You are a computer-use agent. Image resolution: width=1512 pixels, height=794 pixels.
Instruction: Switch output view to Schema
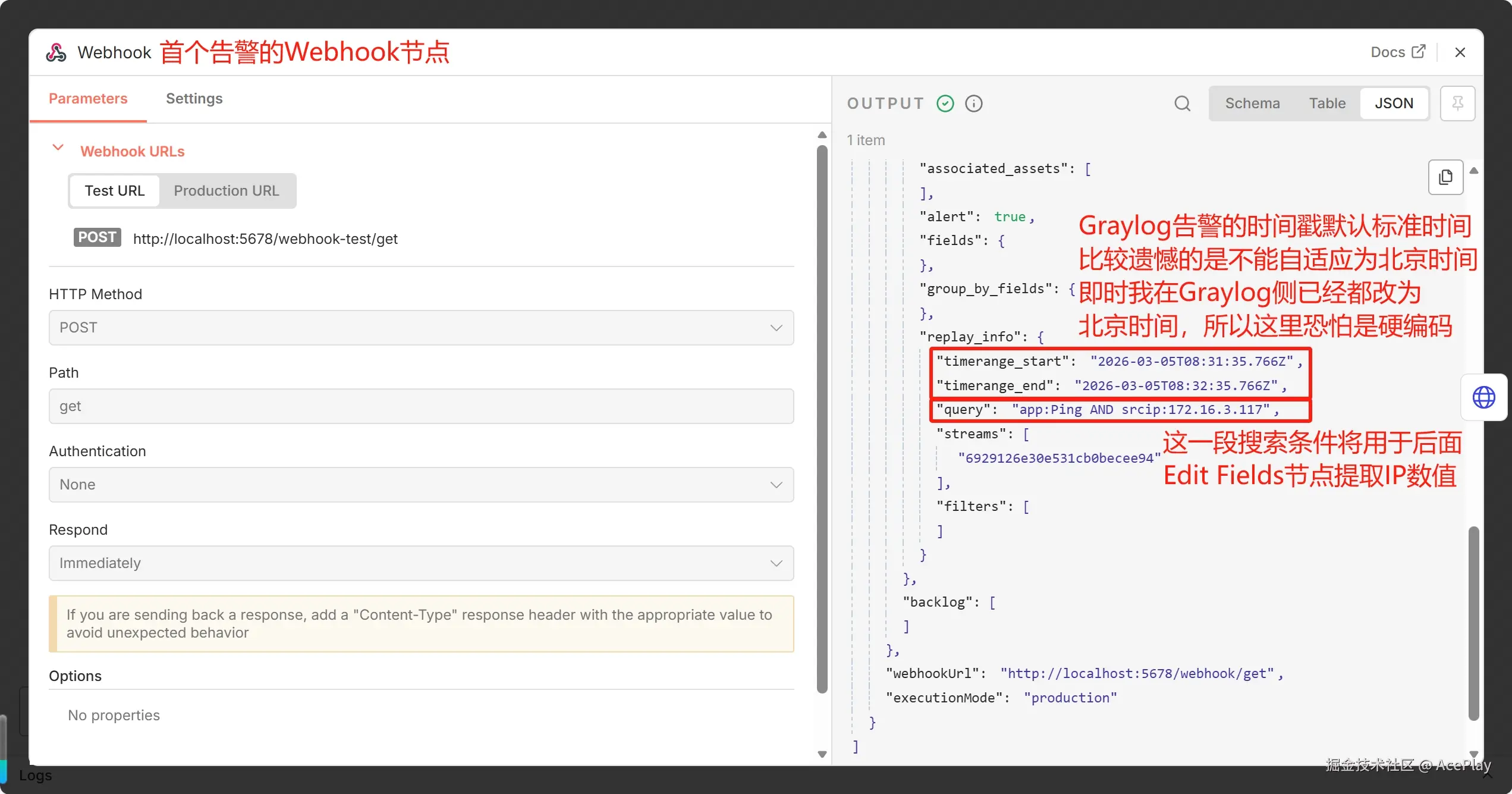(x=1252, y=103)
